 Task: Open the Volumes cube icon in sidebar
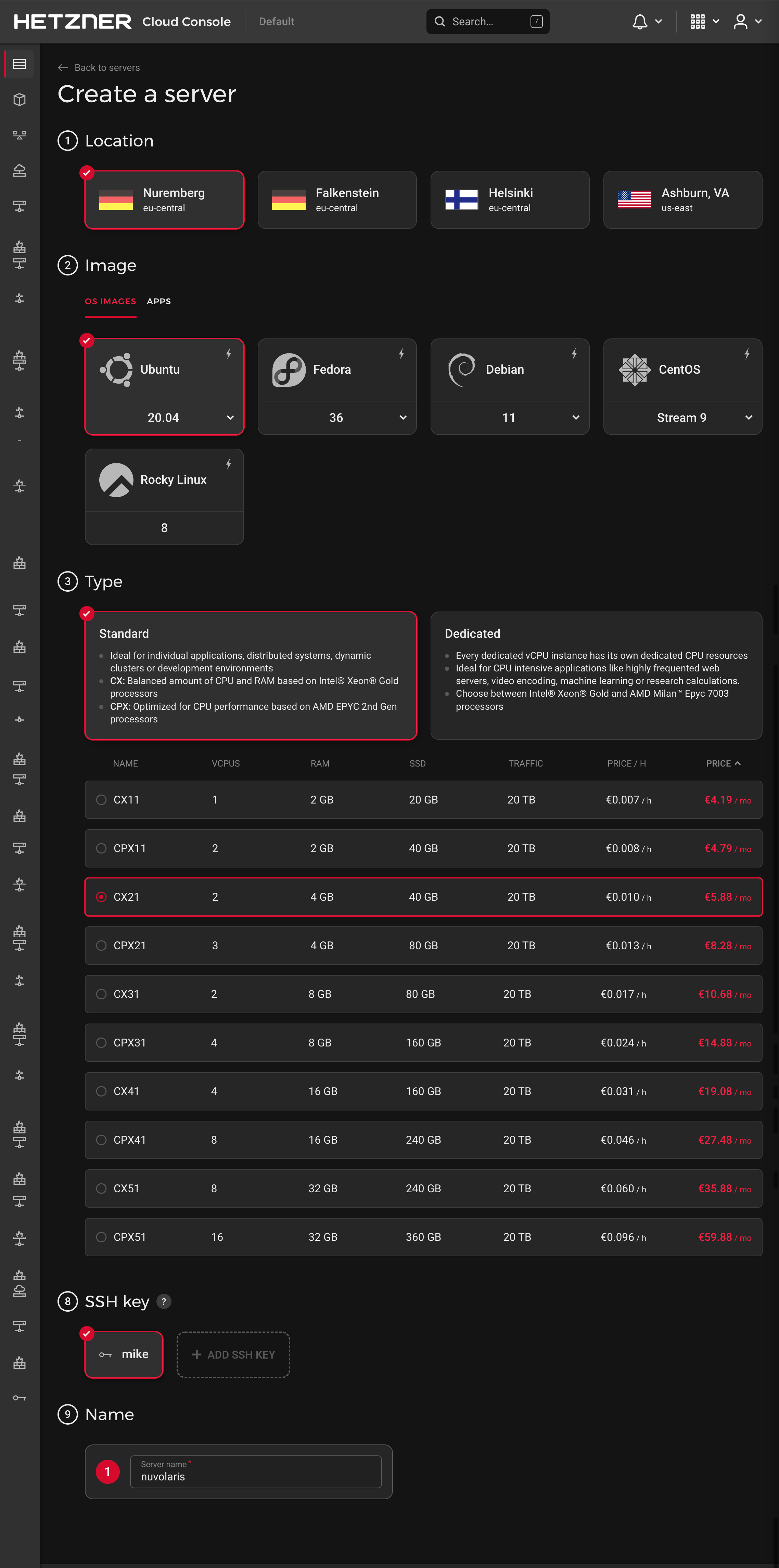click(x=20, y=99)
